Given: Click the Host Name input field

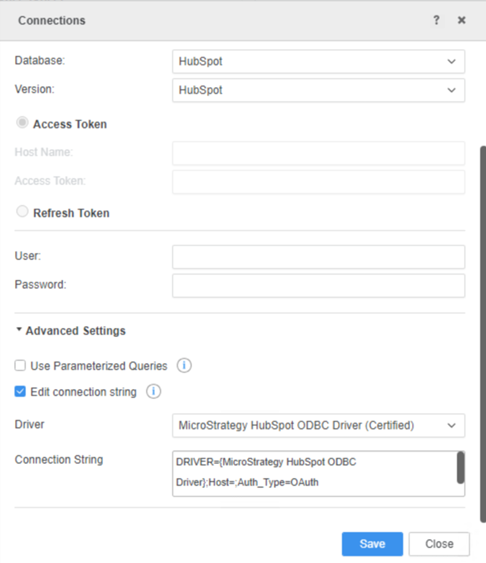Looking at the screenshot, I should (318, 153).
